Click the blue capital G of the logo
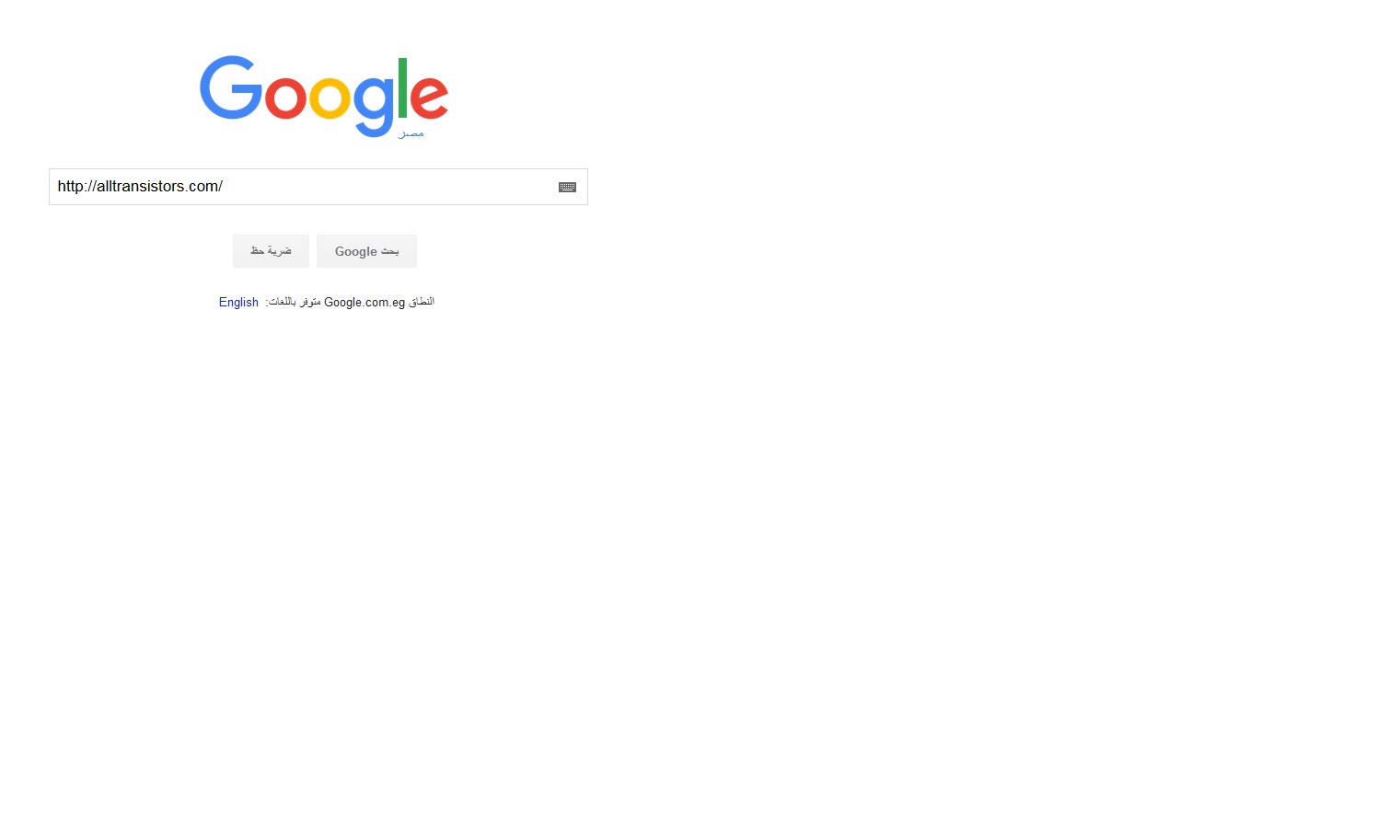 click(231, 88)
